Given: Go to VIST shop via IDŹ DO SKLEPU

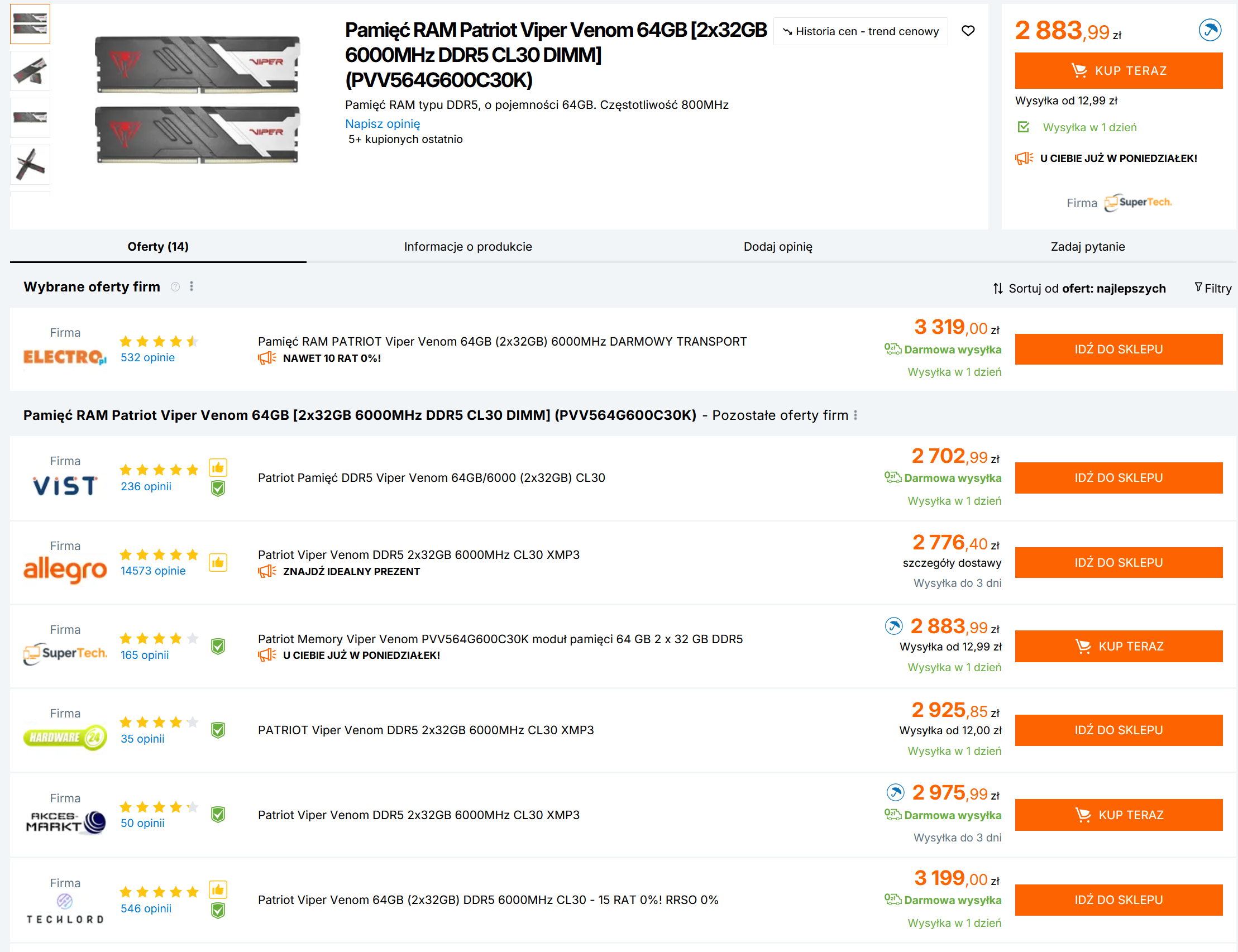Looking at the screenshot, I should 1118,478.
